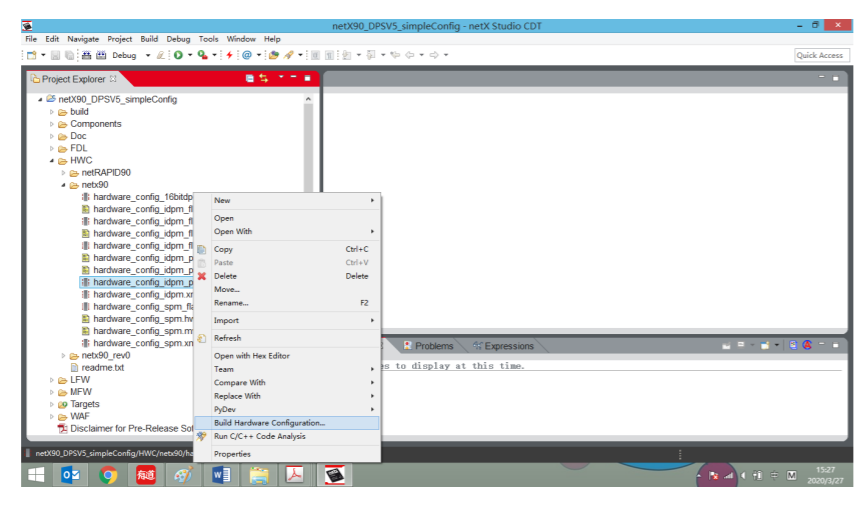867x505 pixels.
Task: Open Word from the taskbar
Action: pos(221,475)
